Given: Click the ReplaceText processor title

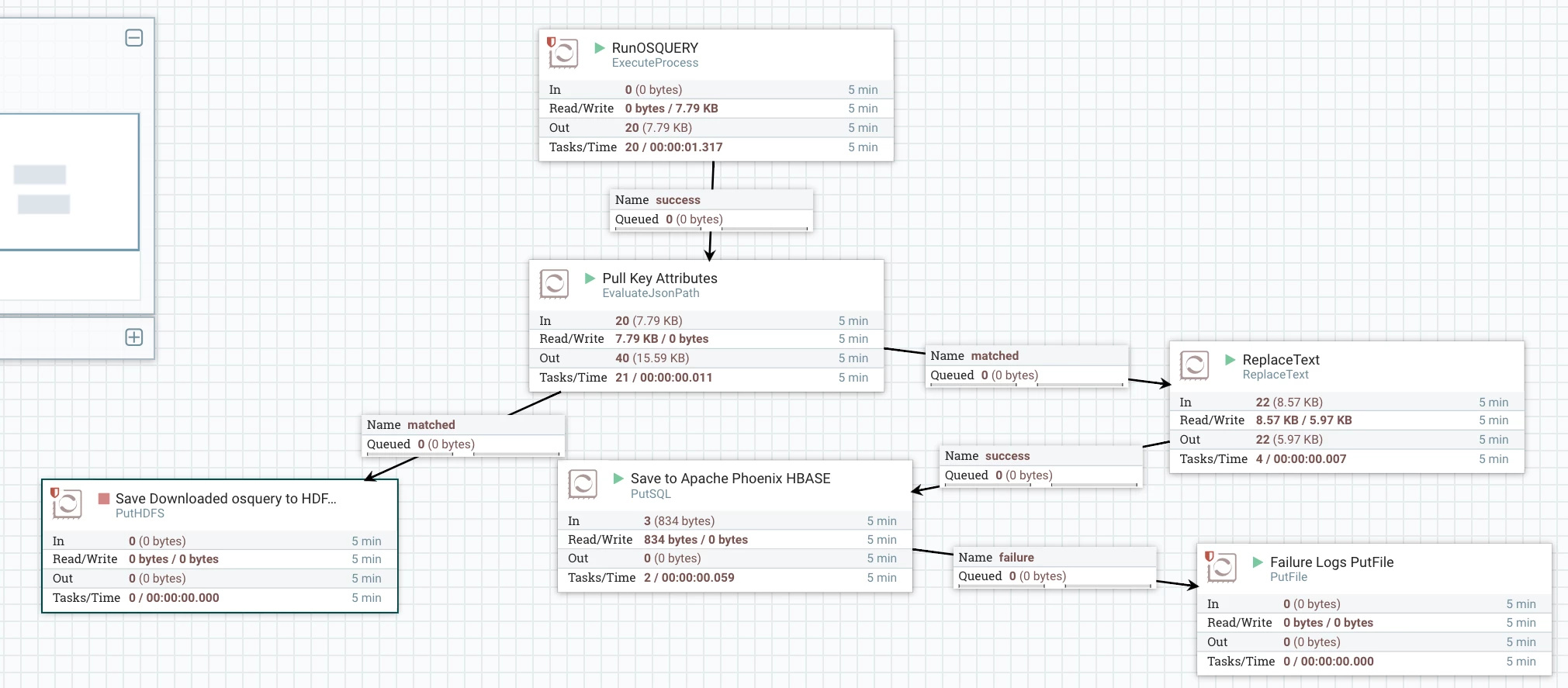Looking at the screenshot, I should click(1281, 360).
